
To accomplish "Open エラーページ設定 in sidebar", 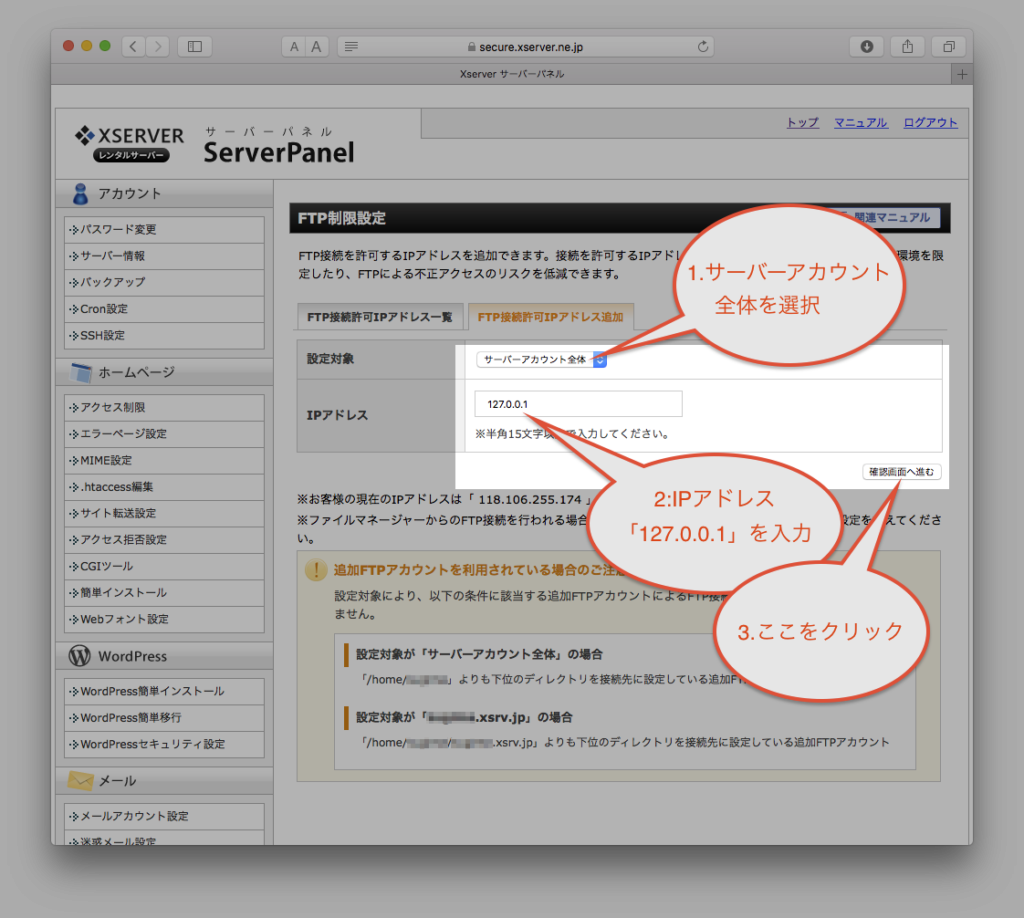I will (x=165, y=434).
